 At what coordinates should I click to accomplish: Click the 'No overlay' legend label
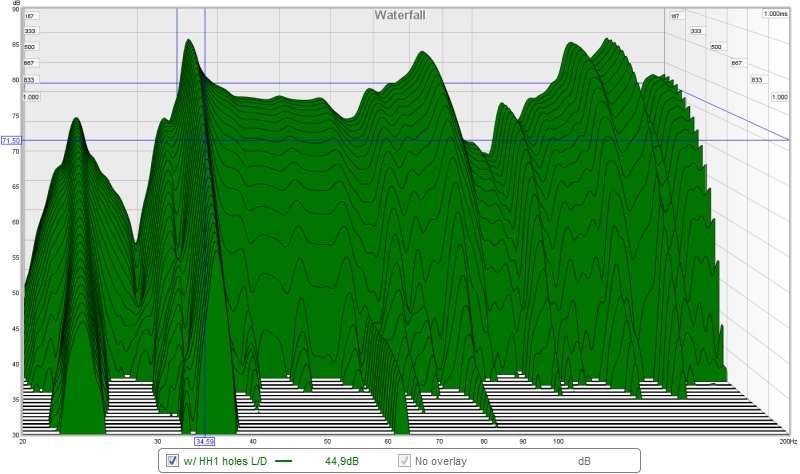(441, 461)
